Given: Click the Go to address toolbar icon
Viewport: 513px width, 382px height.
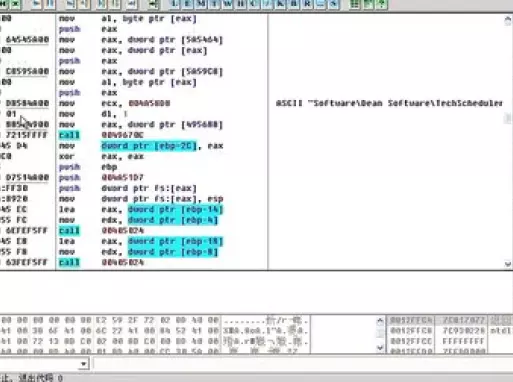Looking at the screenshot, I should [153, 4].
